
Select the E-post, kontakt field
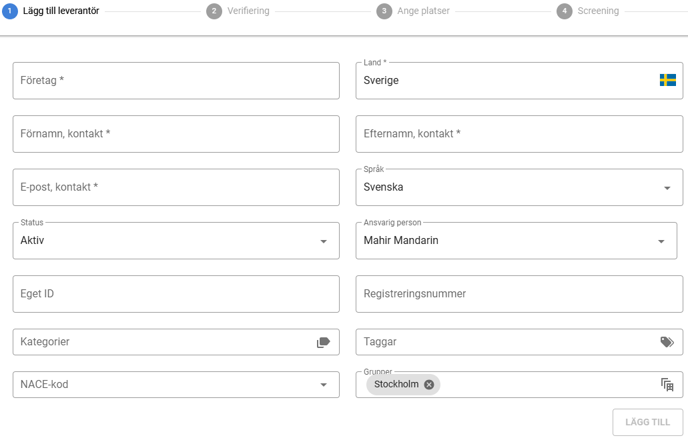click(x=175, y=187)
